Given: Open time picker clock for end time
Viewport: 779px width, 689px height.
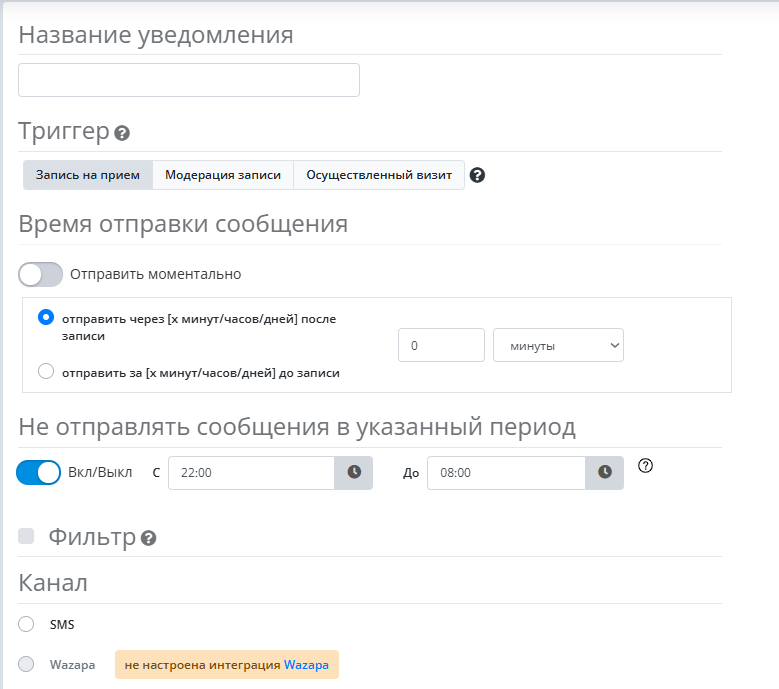Looking at the screenshot, I should (604, 473).
